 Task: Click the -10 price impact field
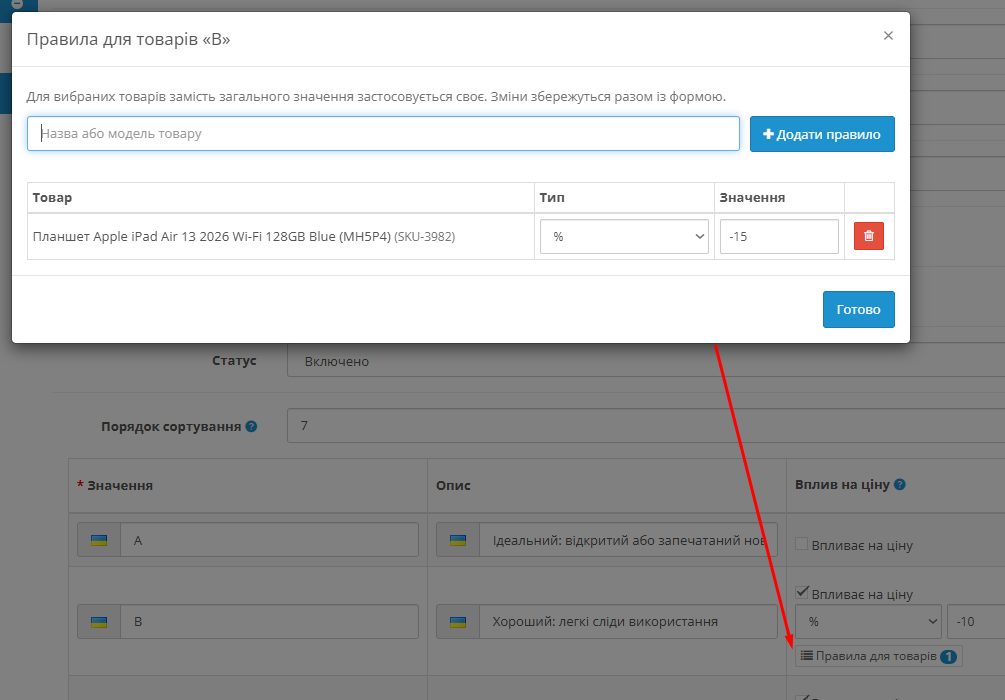tap(976, 622)
